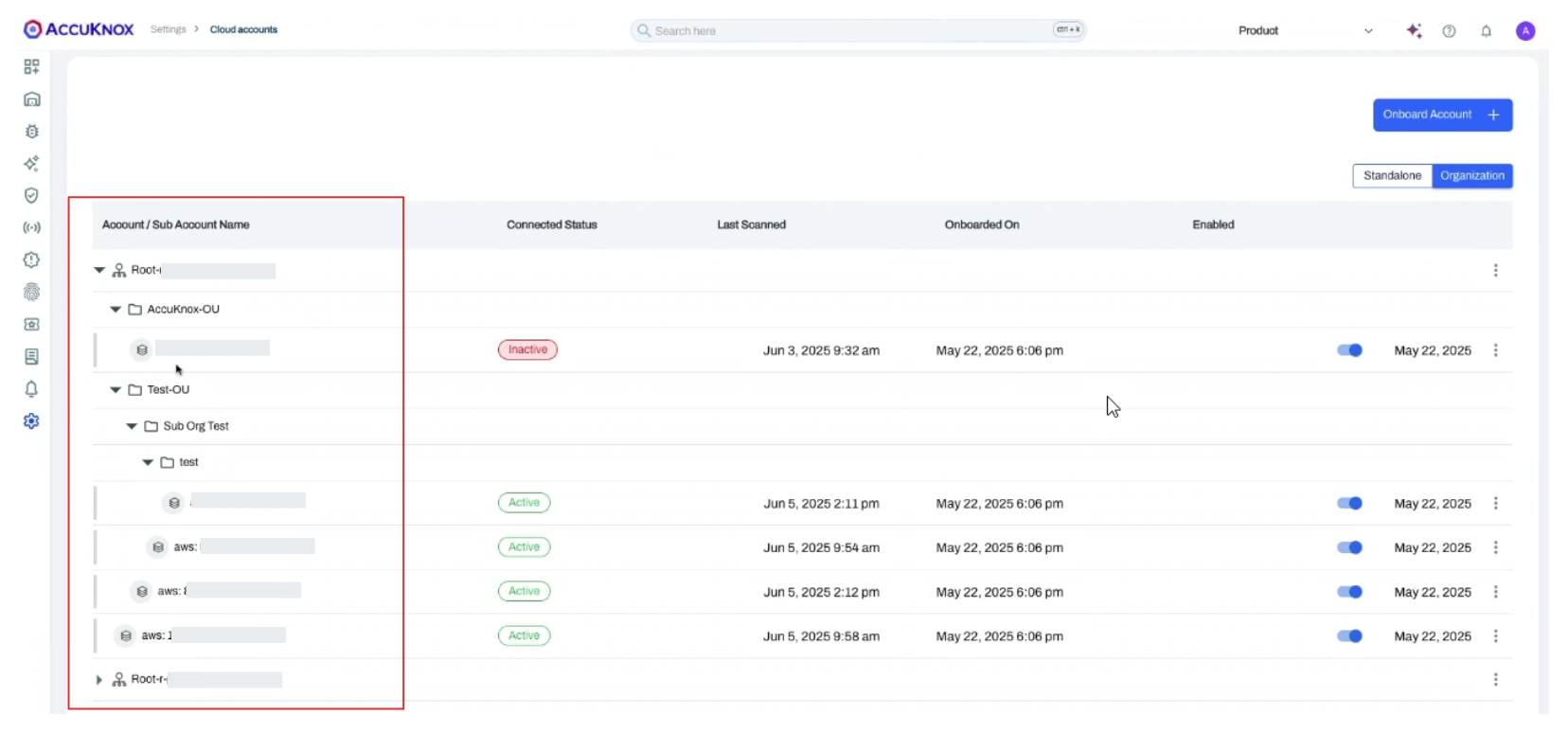Open row menu for last Root account
Screen dimensions: 1568x733
coord(1495,679)
